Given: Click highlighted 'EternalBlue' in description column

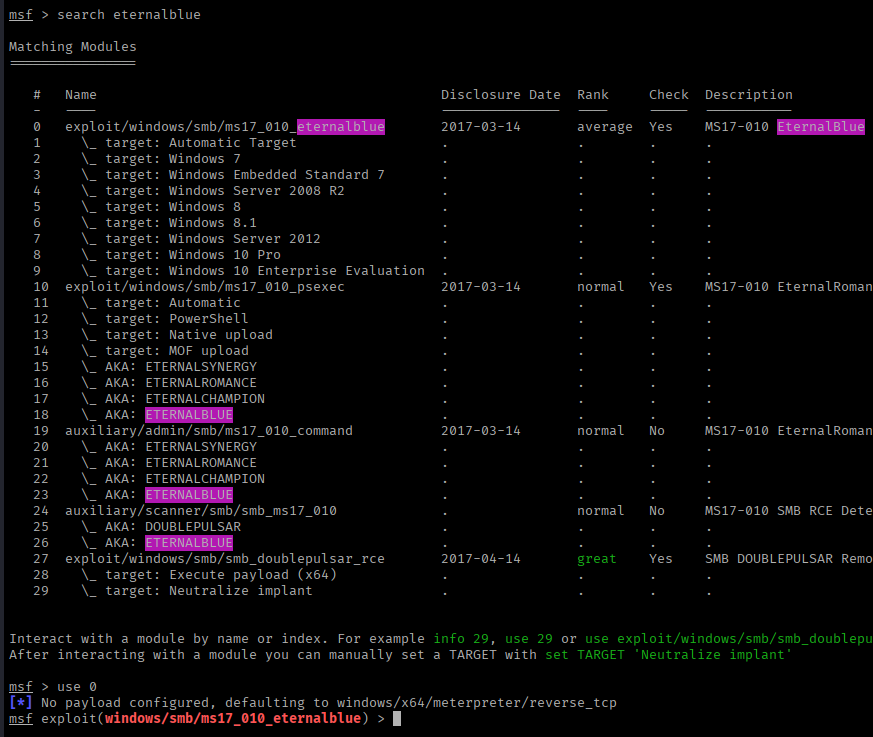Looking at the screenshot, I should point(821,127).
